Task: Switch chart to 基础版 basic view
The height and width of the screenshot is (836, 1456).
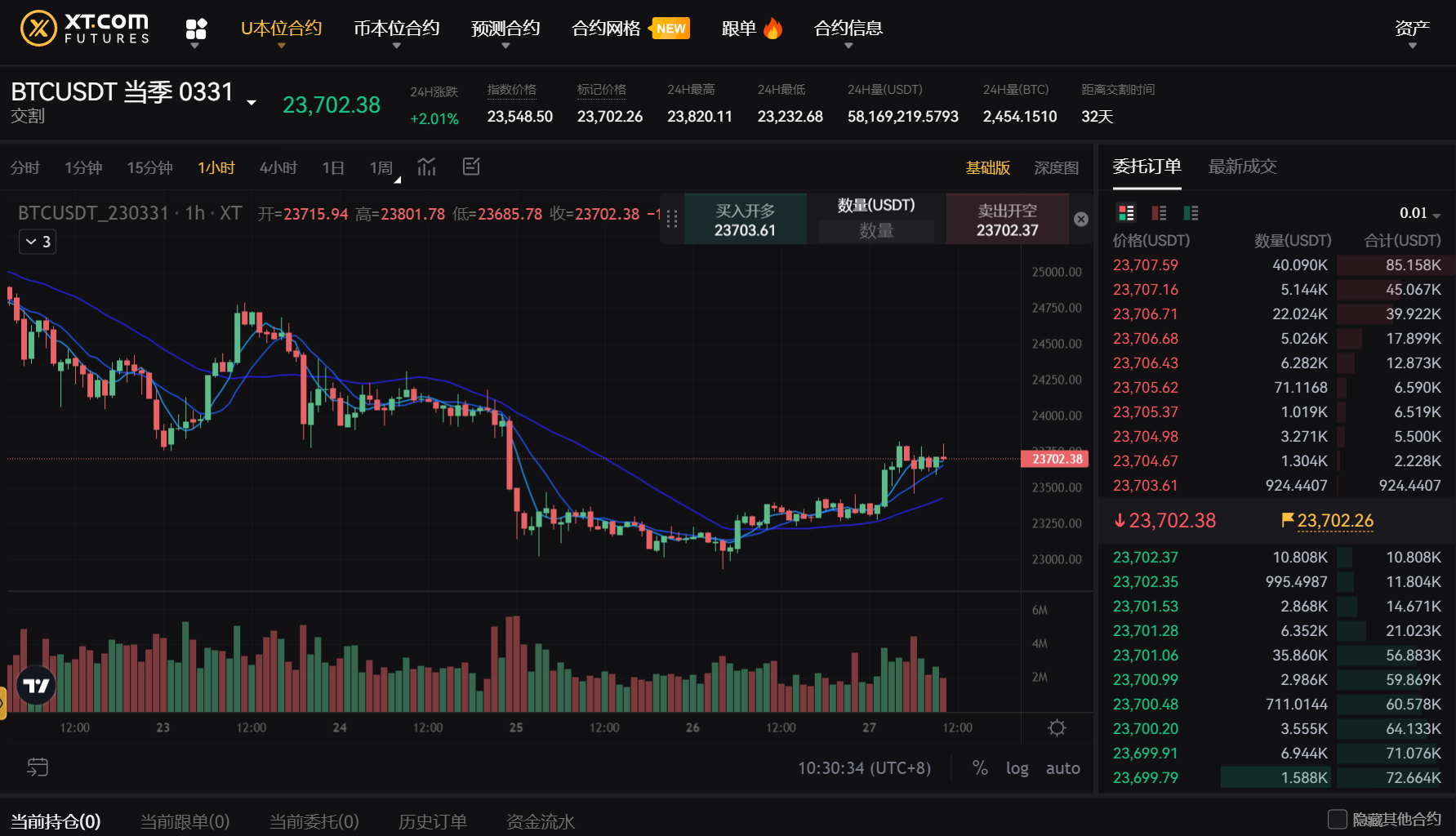Action: 987,167
